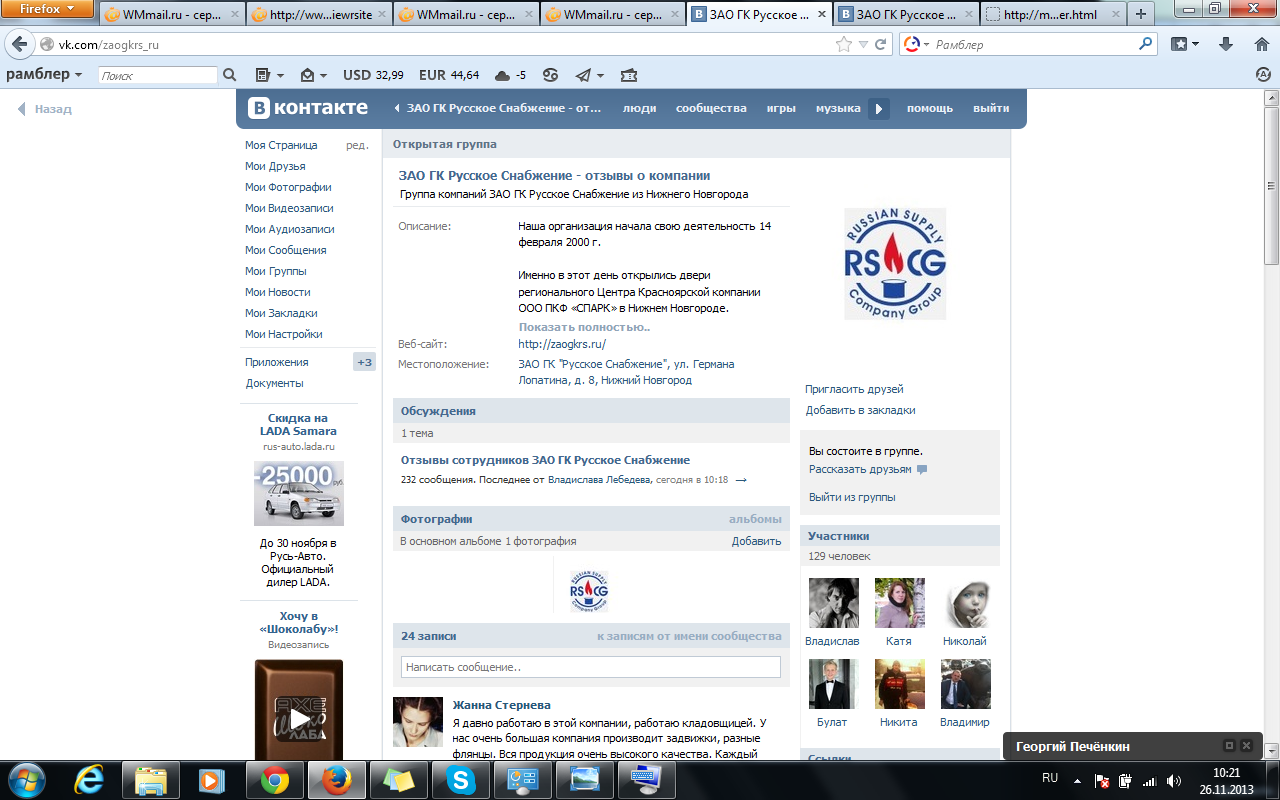Image resolution: width=1280 pixels, height=800 pixels.
Task: Open member Булат's avatar
Action: pyautogui.click(x=832, y=684)
